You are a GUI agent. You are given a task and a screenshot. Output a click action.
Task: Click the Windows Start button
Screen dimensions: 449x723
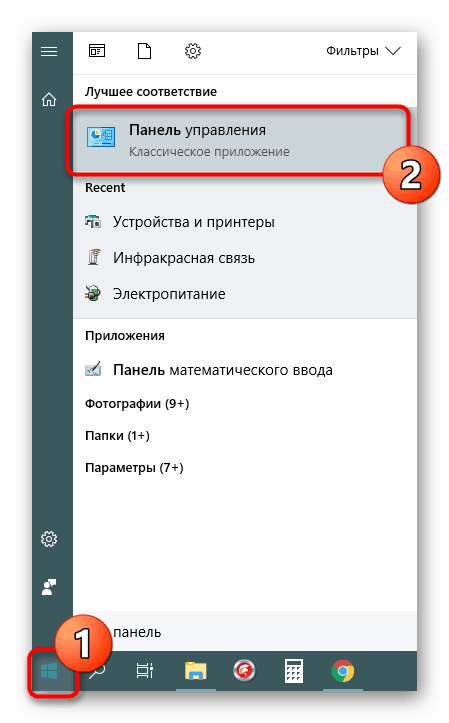coord(49,671)
